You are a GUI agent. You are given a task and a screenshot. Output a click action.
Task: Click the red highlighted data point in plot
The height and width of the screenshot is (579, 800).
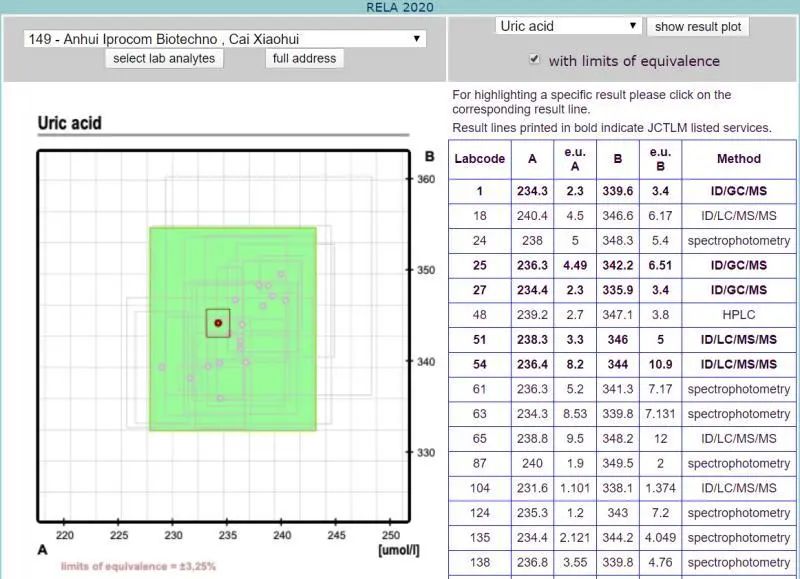tap(218, 323)
